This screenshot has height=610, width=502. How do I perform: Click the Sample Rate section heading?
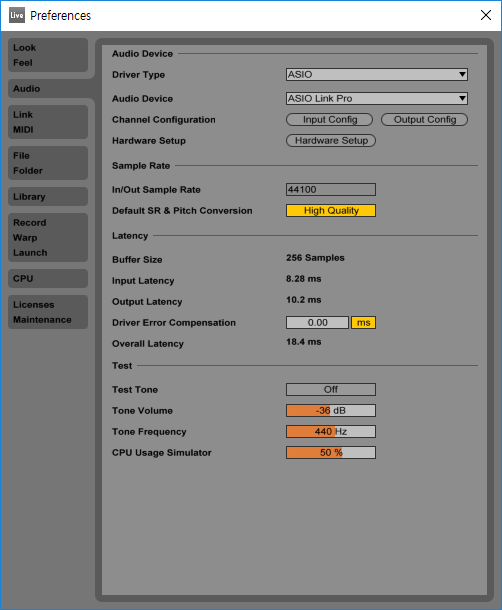[141, 166]
